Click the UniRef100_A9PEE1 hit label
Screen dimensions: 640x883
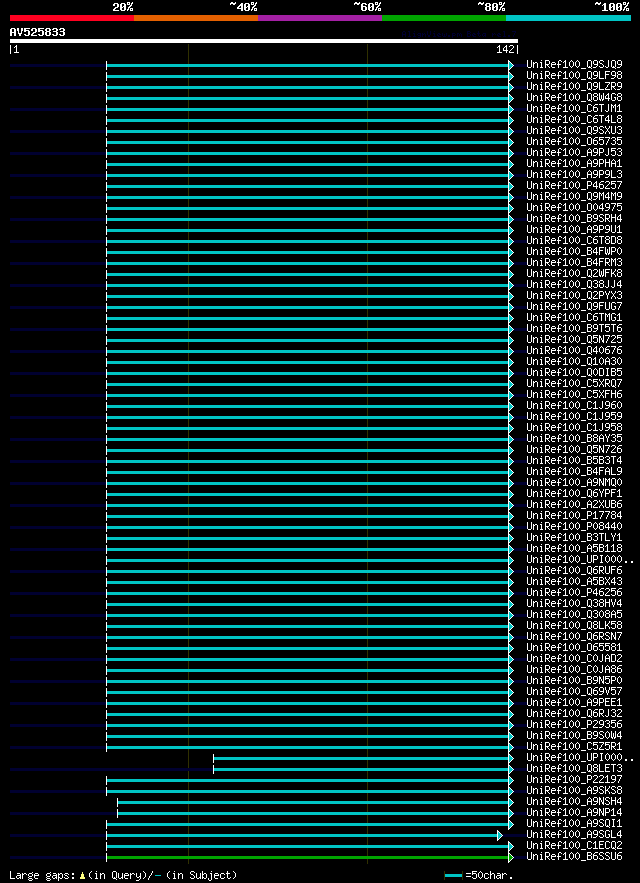574,702
